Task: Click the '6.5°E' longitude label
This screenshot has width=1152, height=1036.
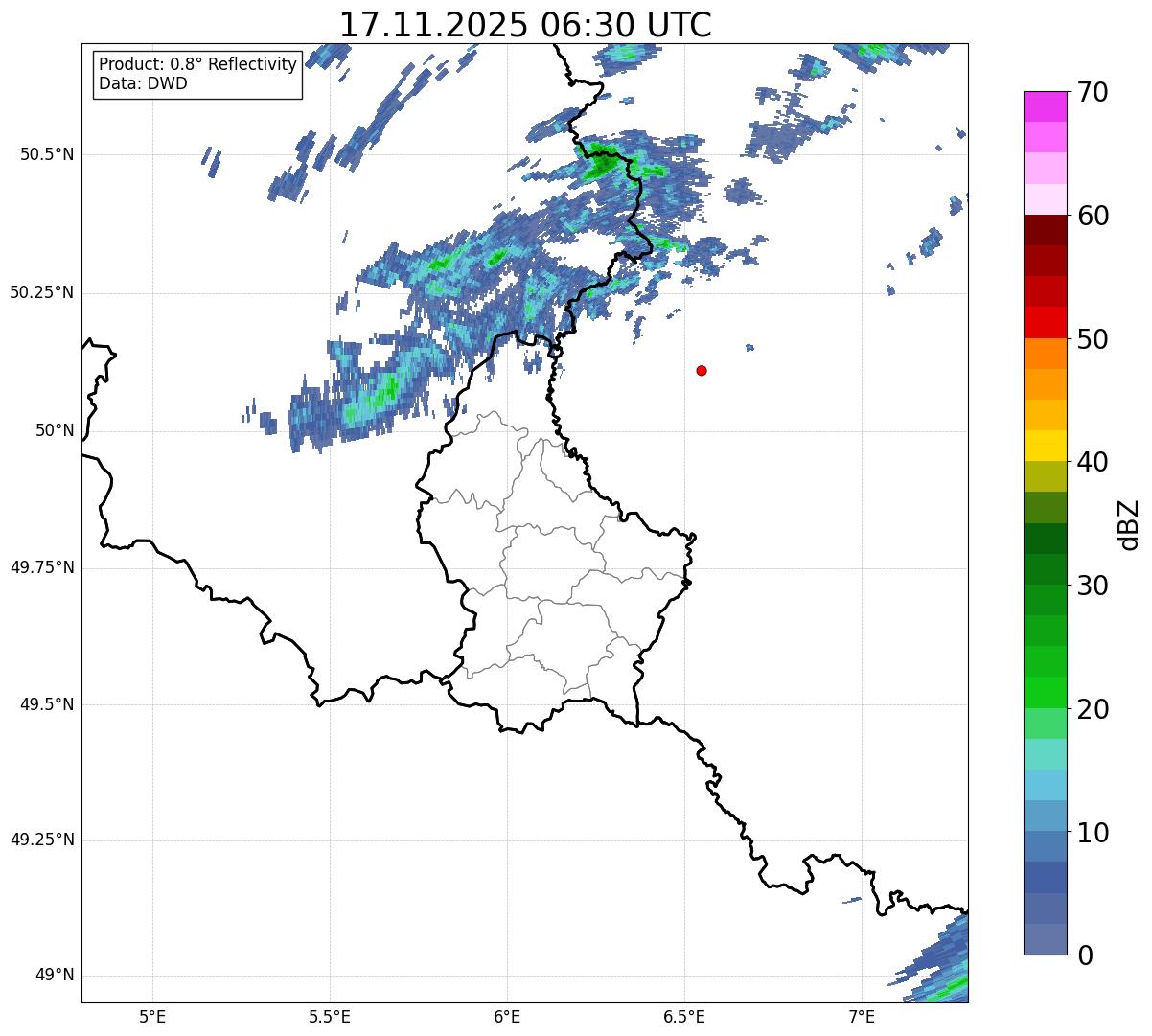Action: [x=684, y=1016]
